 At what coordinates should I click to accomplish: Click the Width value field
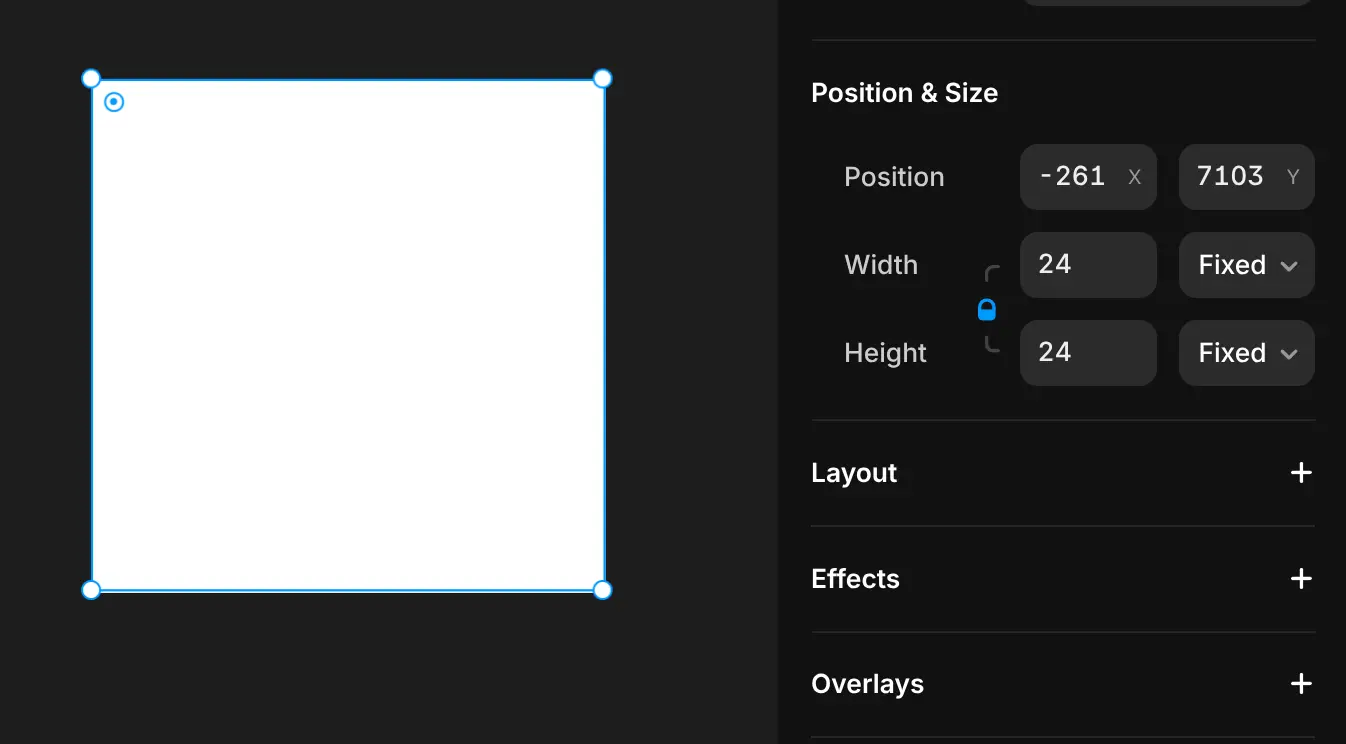click(x=1088, y=265)
